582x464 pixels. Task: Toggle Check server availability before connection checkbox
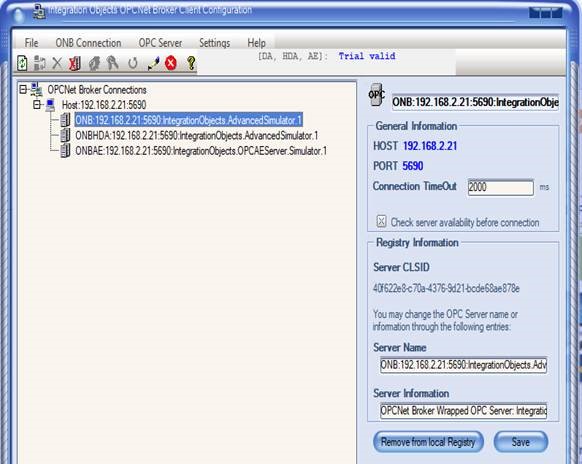click(x=381, y=221)
